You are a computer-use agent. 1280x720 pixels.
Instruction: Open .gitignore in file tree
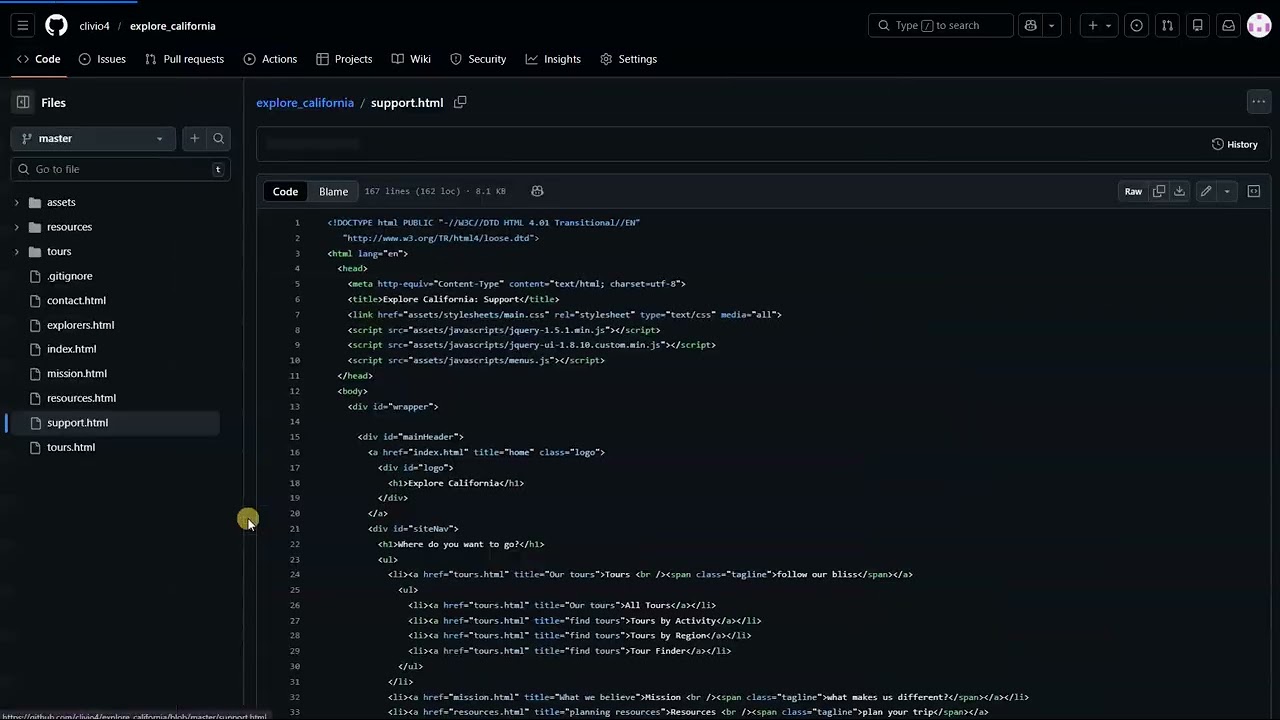[69, 276]
